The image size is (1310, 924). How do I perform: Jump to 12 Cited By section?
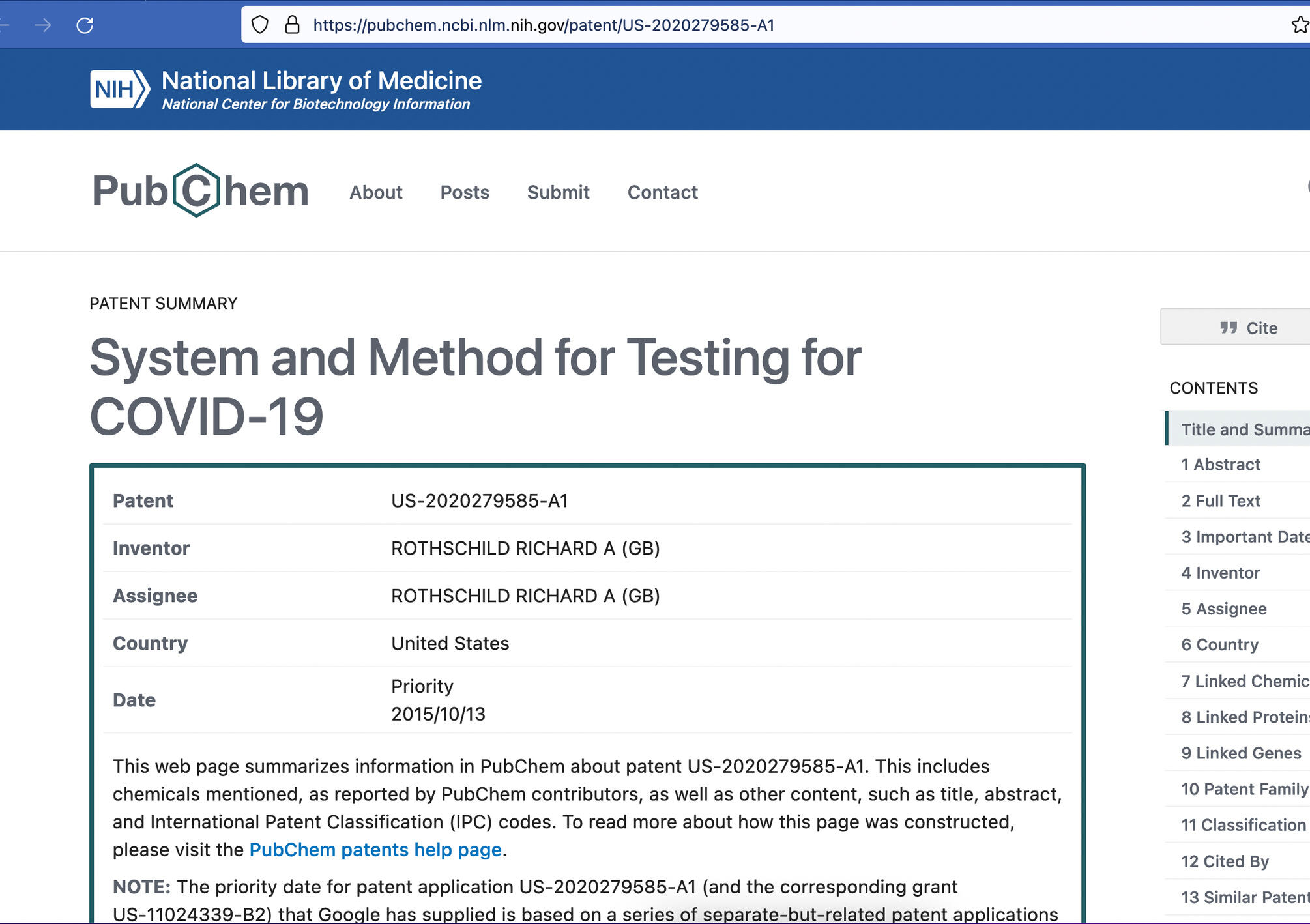(x=1225, y=861)
